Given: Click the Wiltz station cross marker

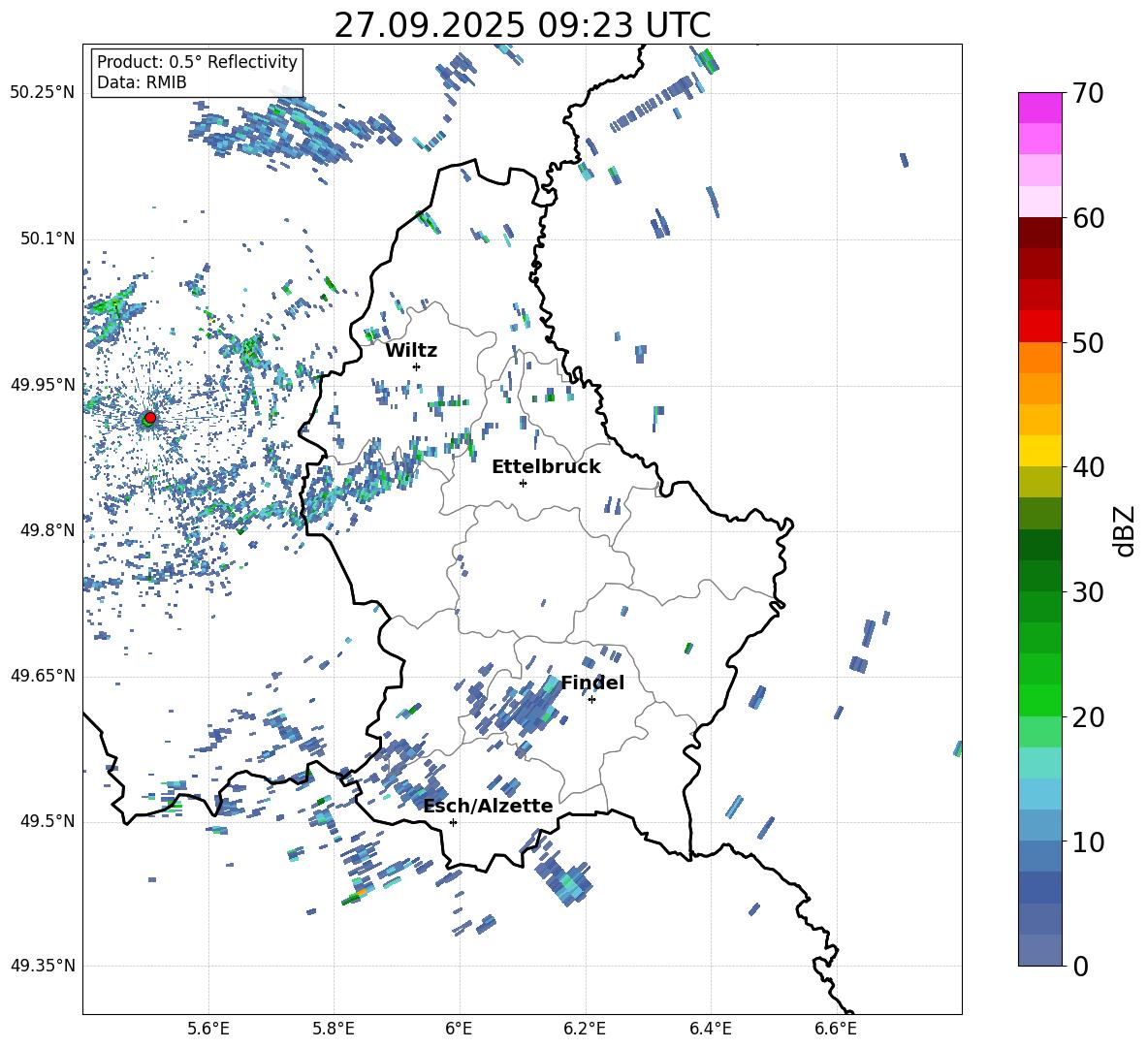Looking at the screenshot, I should (416, 366).
